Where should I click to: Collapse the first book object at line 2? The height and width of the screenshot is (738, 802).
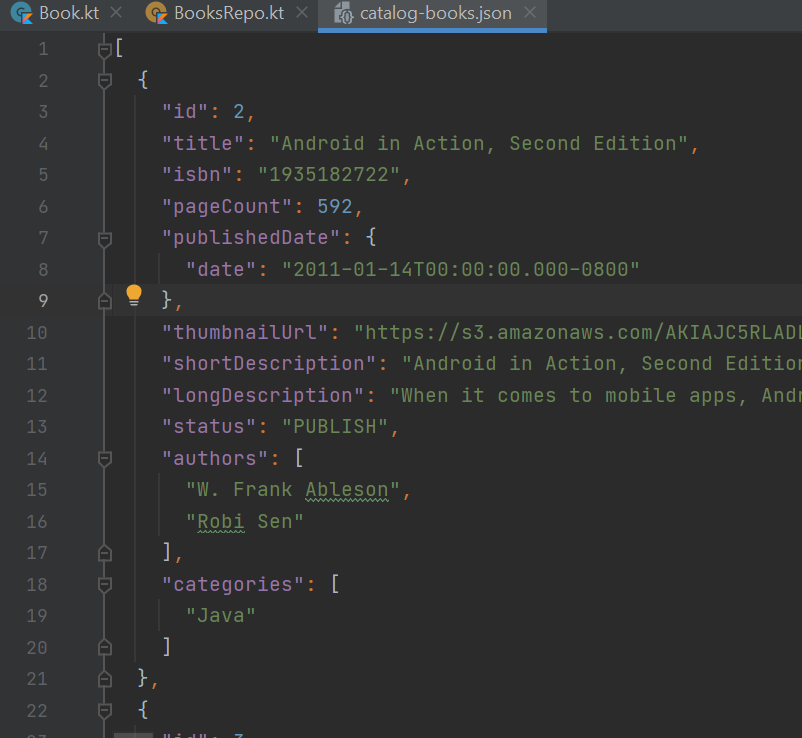[x=104, y=79]
